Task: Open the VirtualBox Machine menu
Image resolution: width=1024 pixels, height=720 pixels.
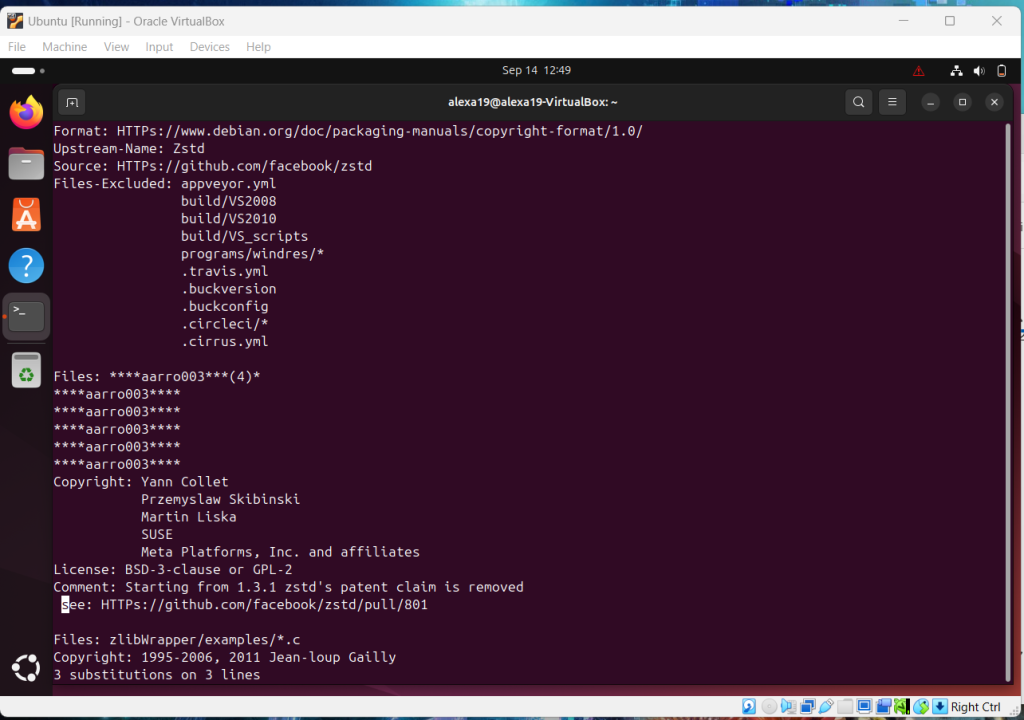Action: click(64, 47)
